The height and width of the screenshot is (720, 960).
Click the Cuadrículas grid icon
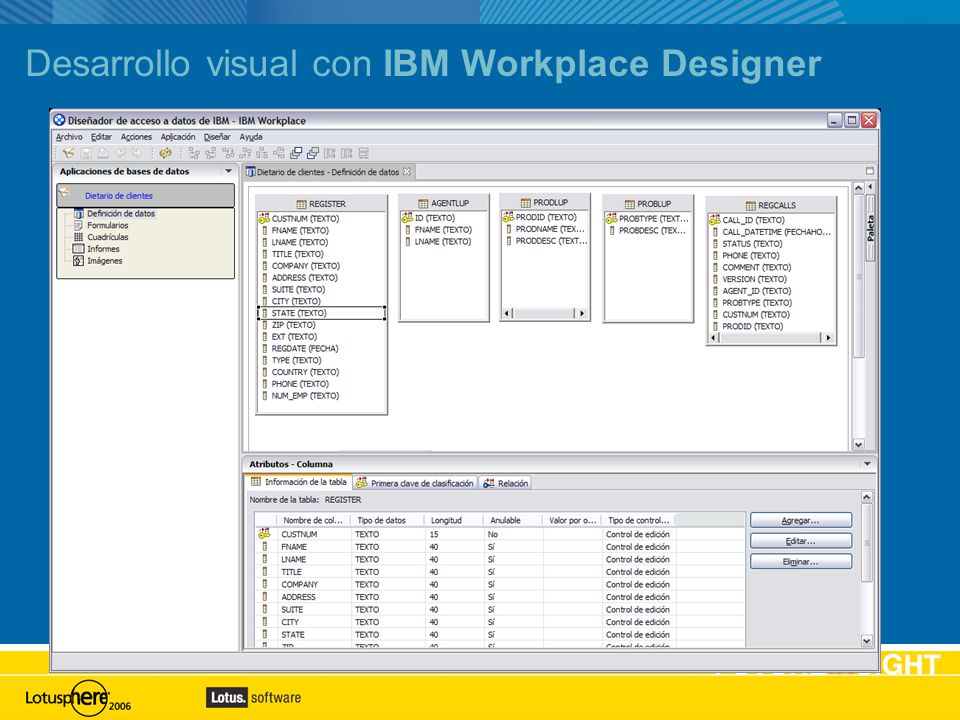pos(78,237)
